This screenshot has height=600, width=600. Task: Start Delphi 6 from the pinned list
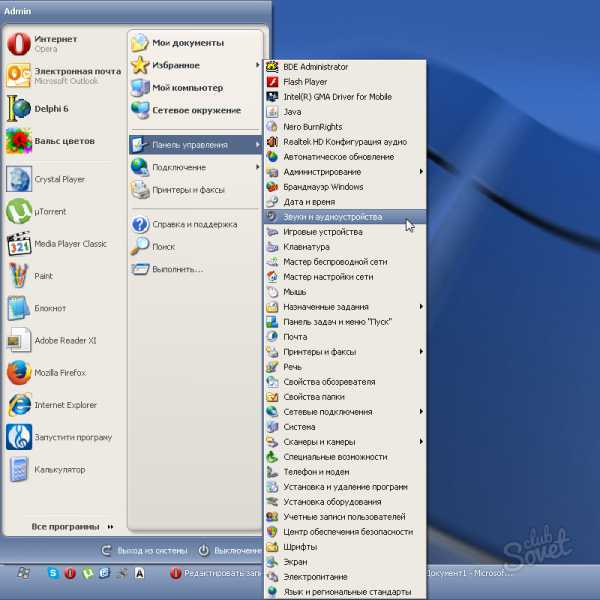63,108
